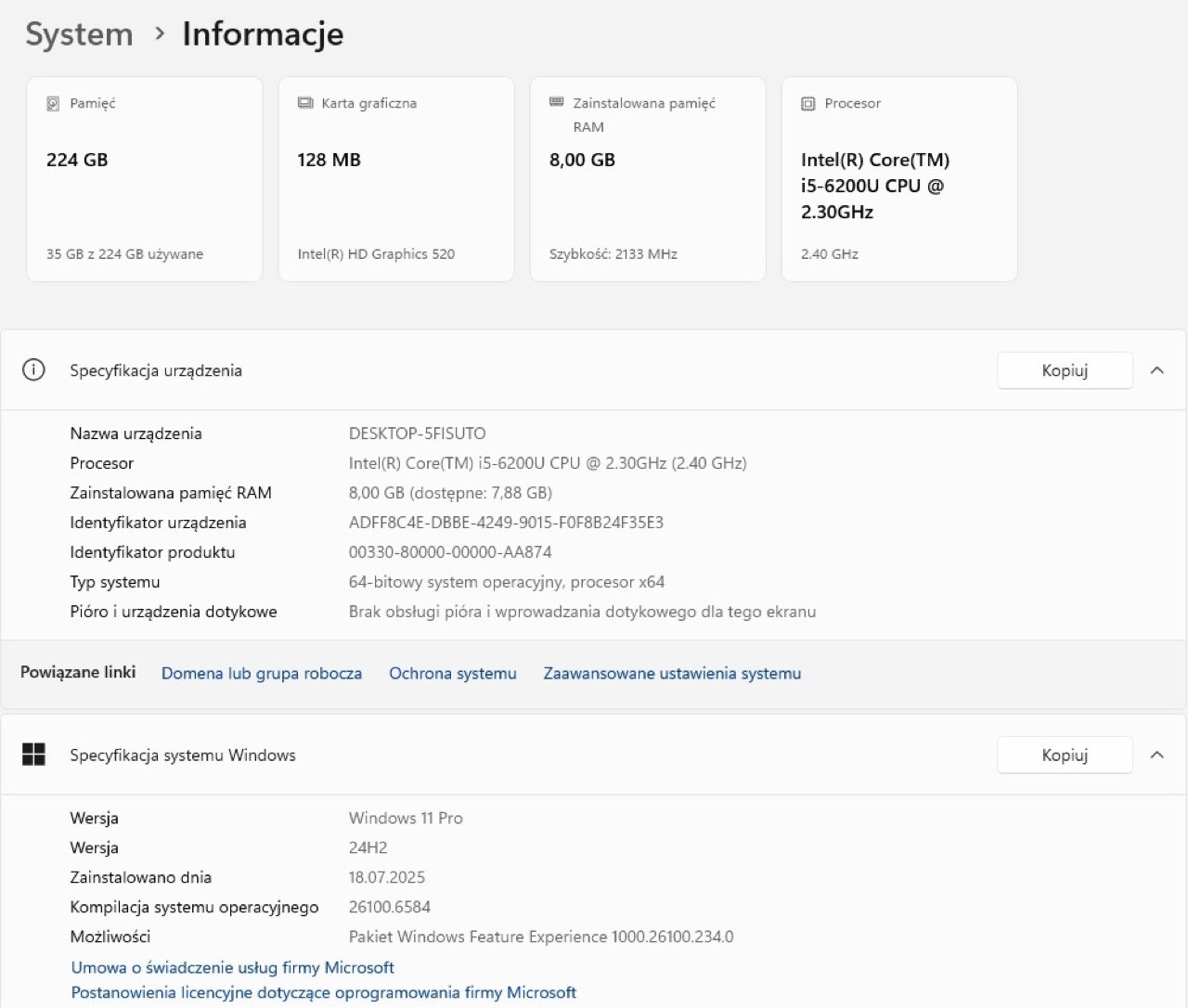Click the graphics card icon beside Karta graficzna
This screenshot has width=1188, height=1008.
point(305,103)
